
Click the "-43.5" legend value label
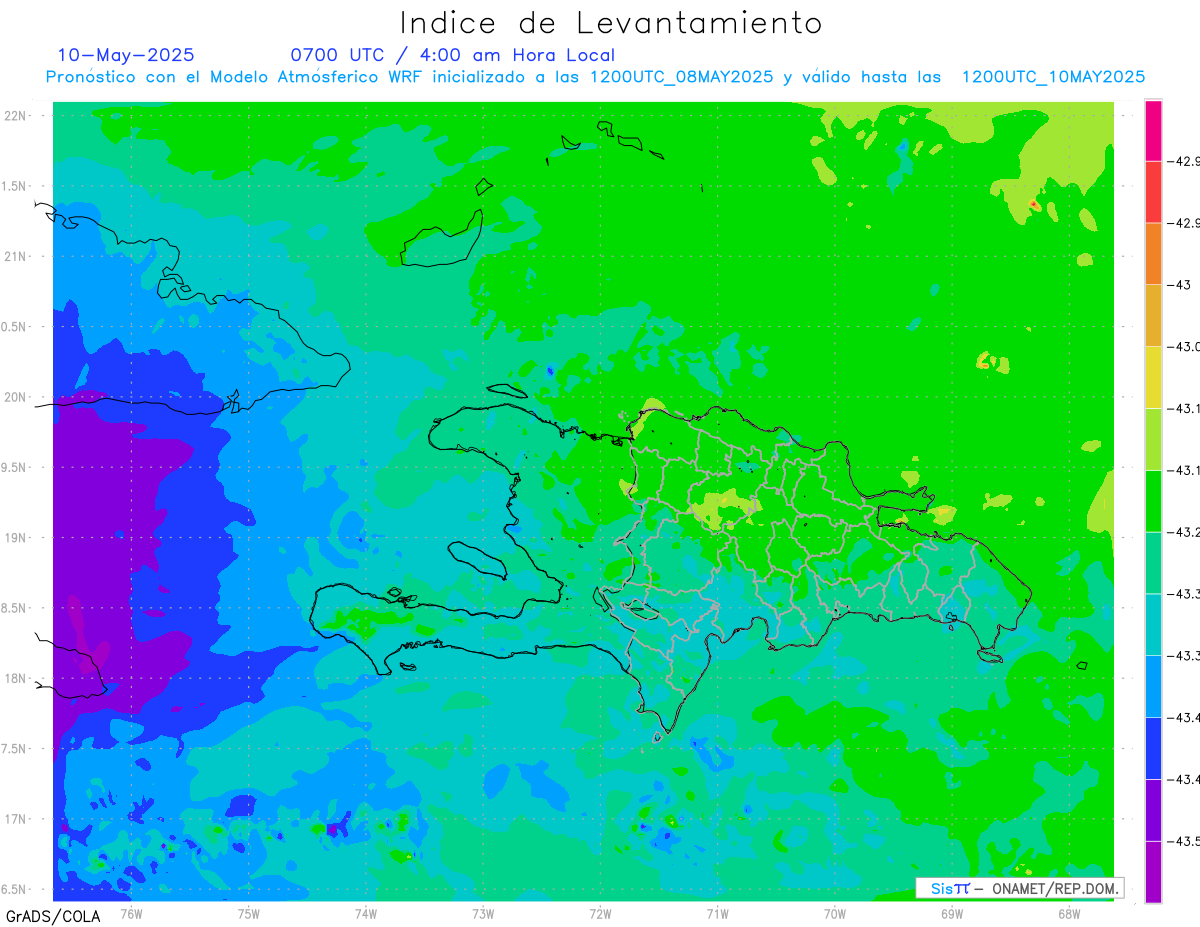(x=1185, y=841)
